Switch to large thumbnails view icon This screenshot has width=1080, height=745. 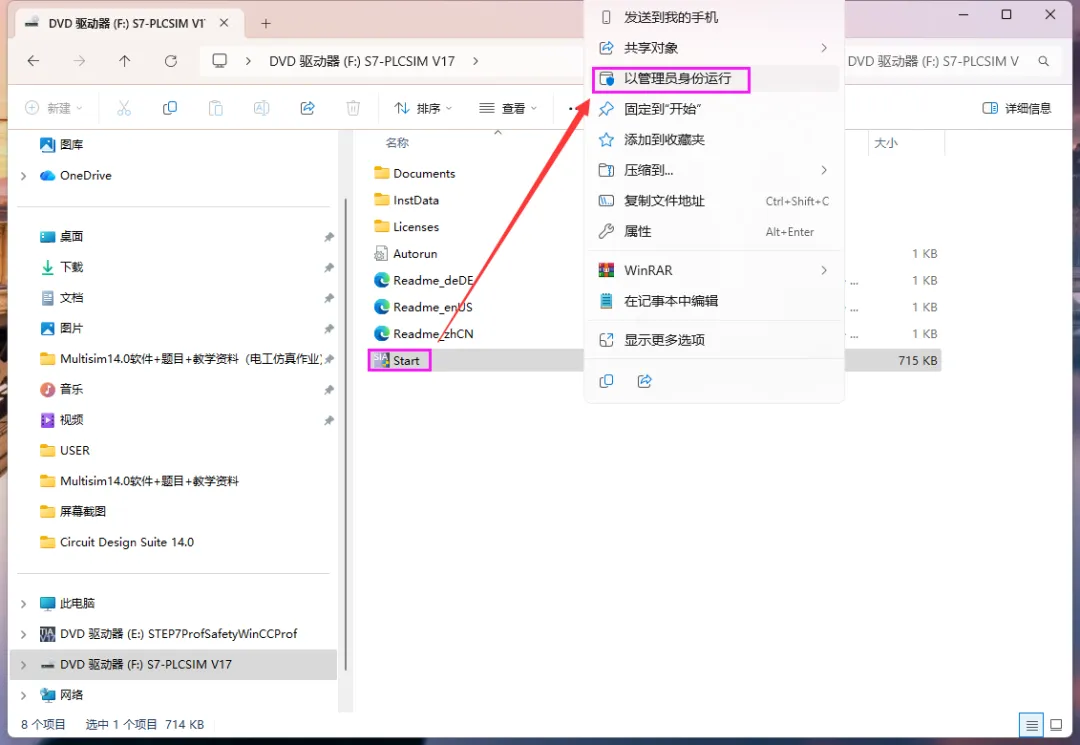click(1056, 725)
